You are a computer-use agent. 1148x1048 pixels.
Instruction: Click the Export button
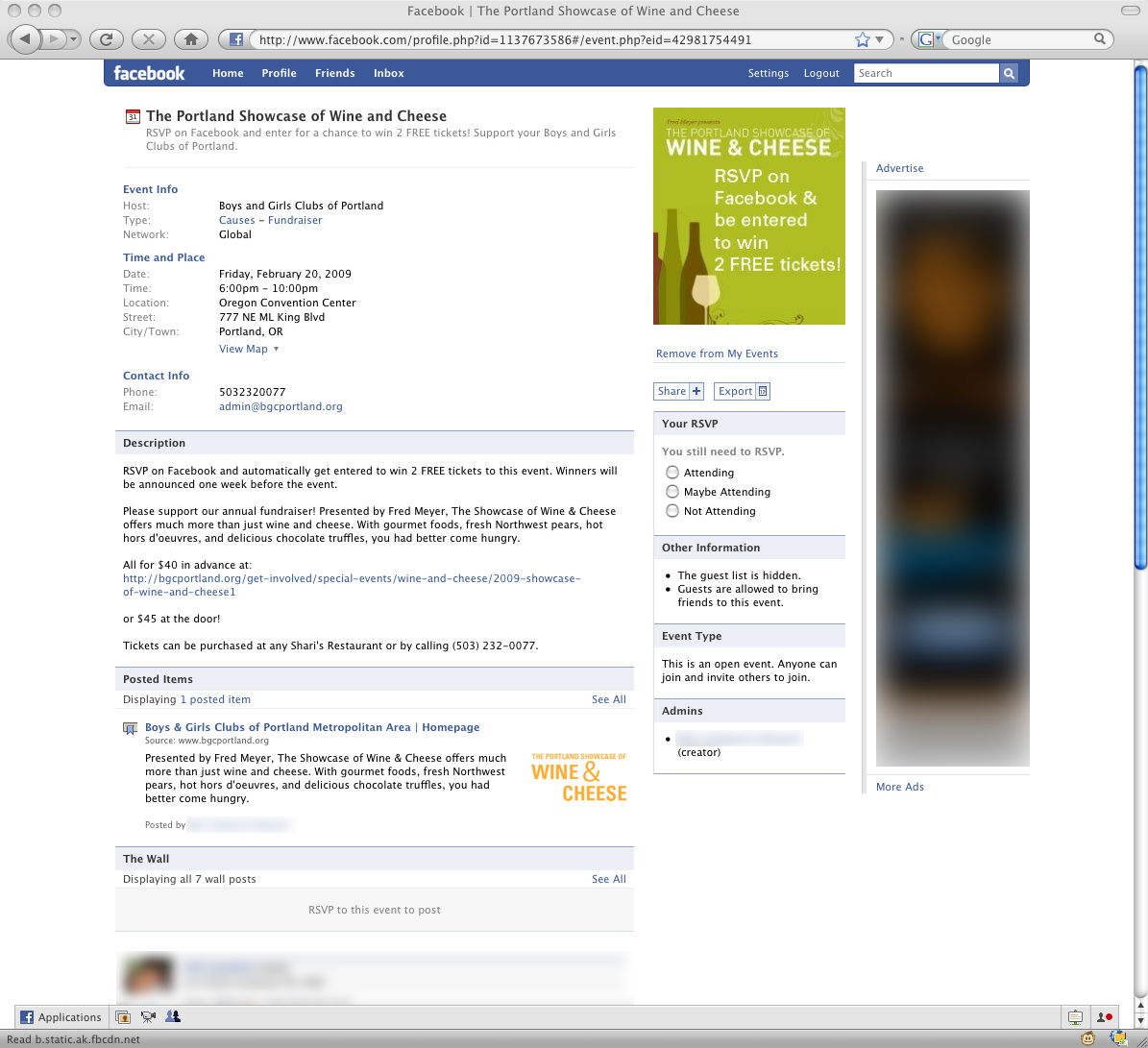pyautogui.click(x=742, y=392)
